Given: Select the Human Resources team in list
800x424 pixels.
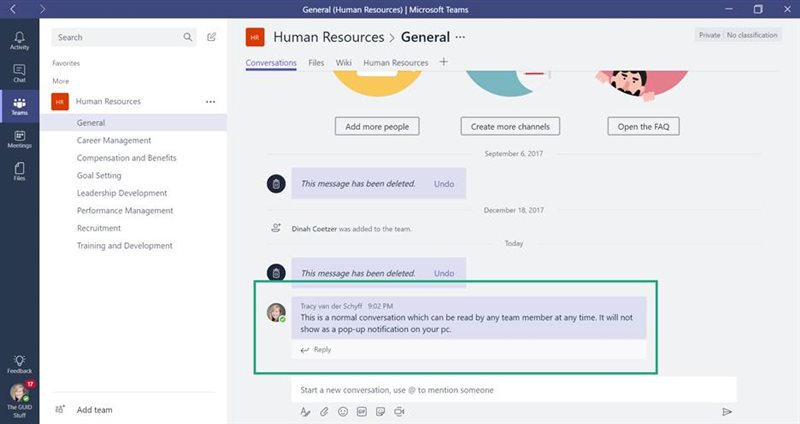Looking at the screenshot, I should (x=108, y=102).
